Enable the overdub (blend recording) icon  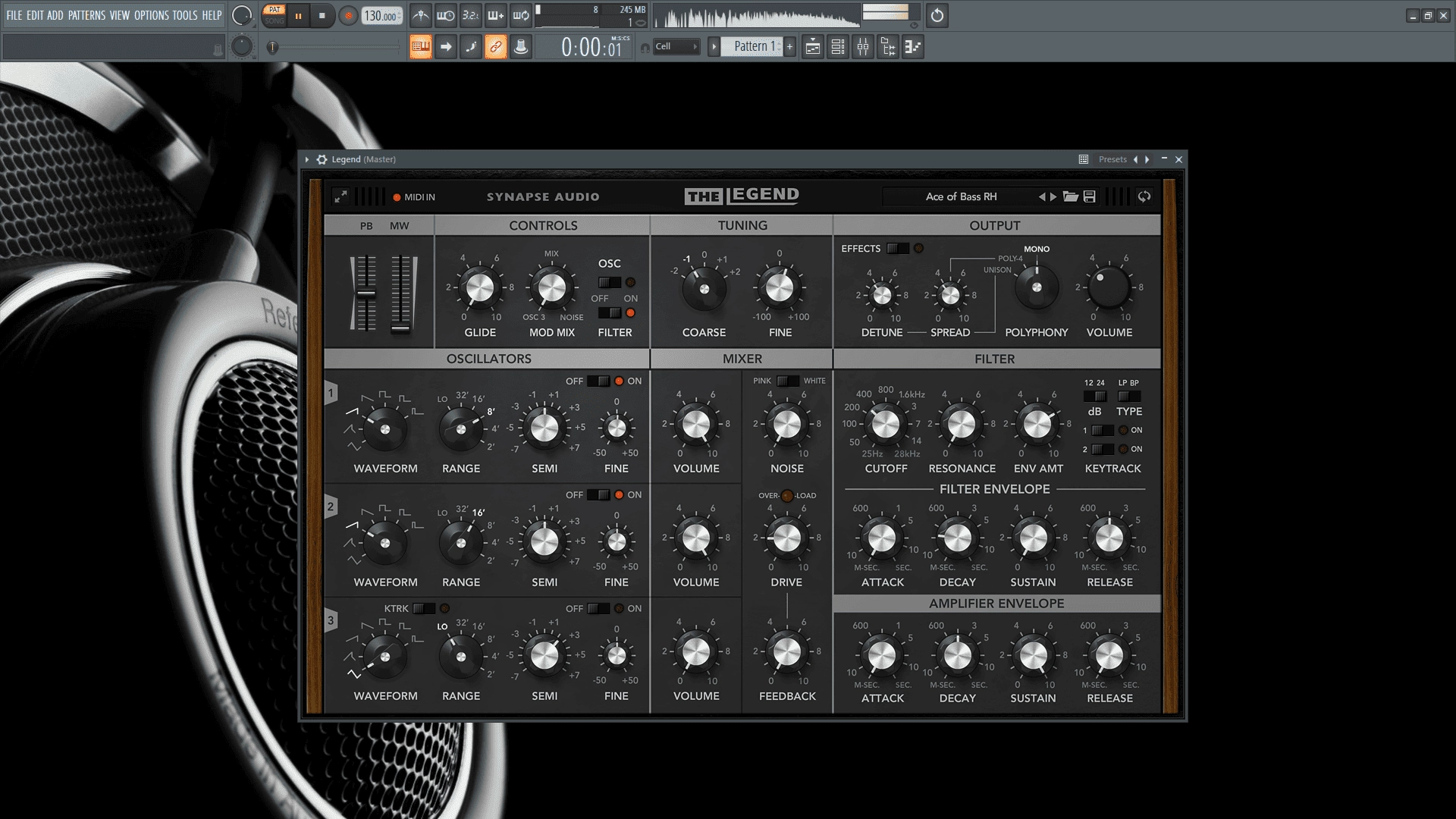click(x=495, y=15)
